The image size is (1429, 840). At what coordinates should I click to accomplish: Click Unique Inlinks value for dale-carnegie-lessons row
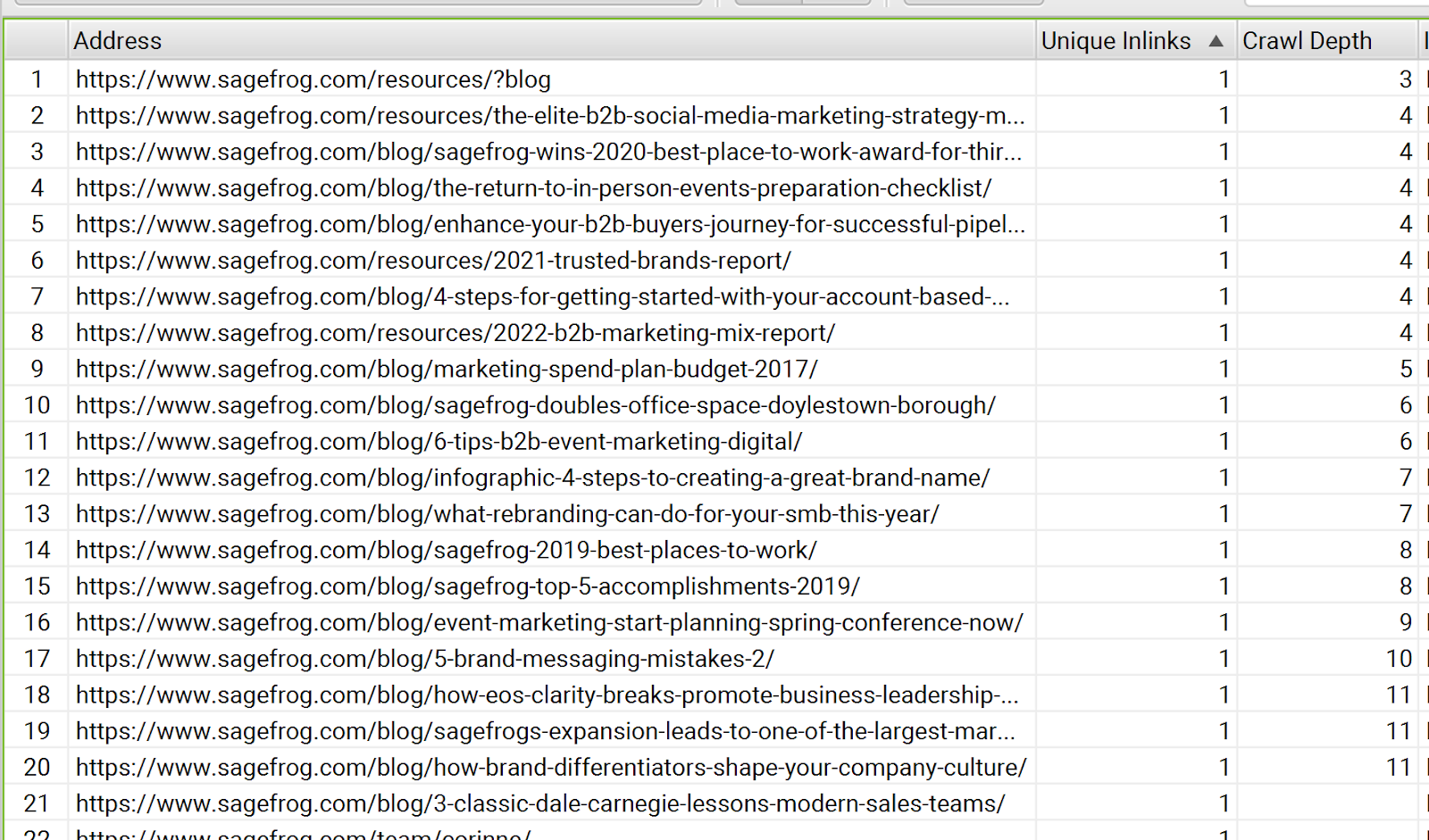point(1224,803)
